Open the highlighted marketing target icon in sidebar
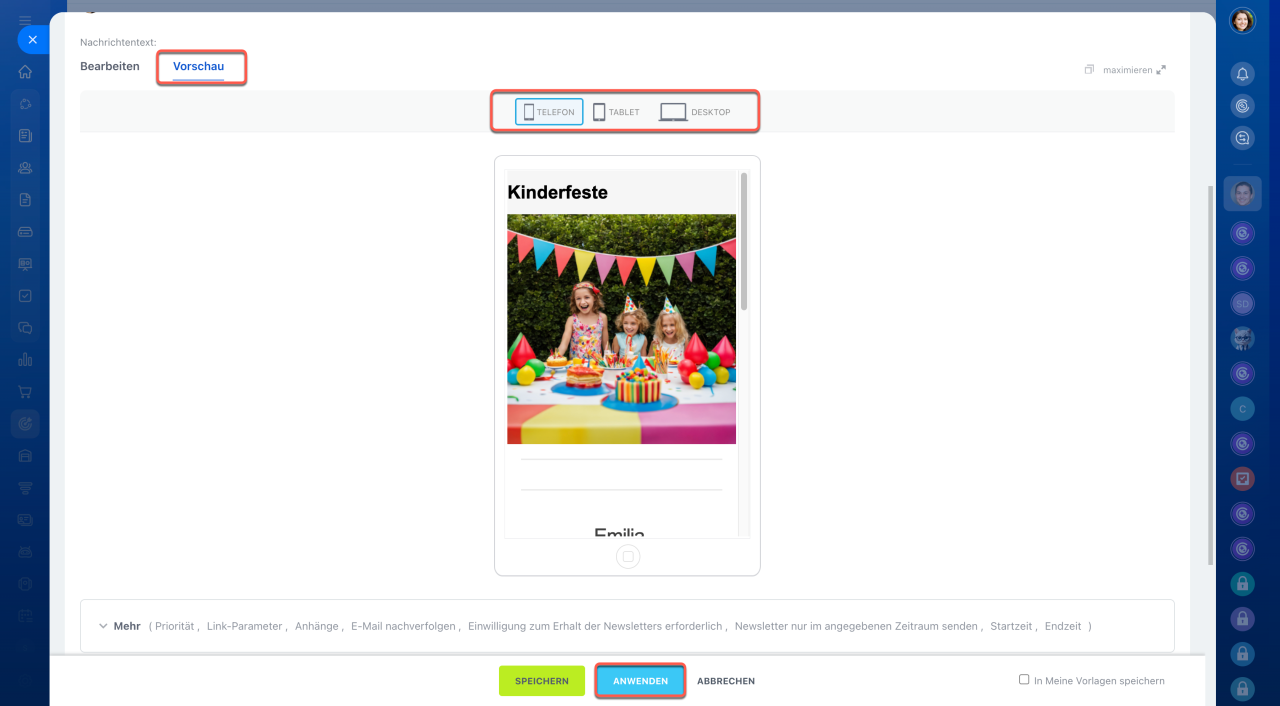 coord(25,424)
